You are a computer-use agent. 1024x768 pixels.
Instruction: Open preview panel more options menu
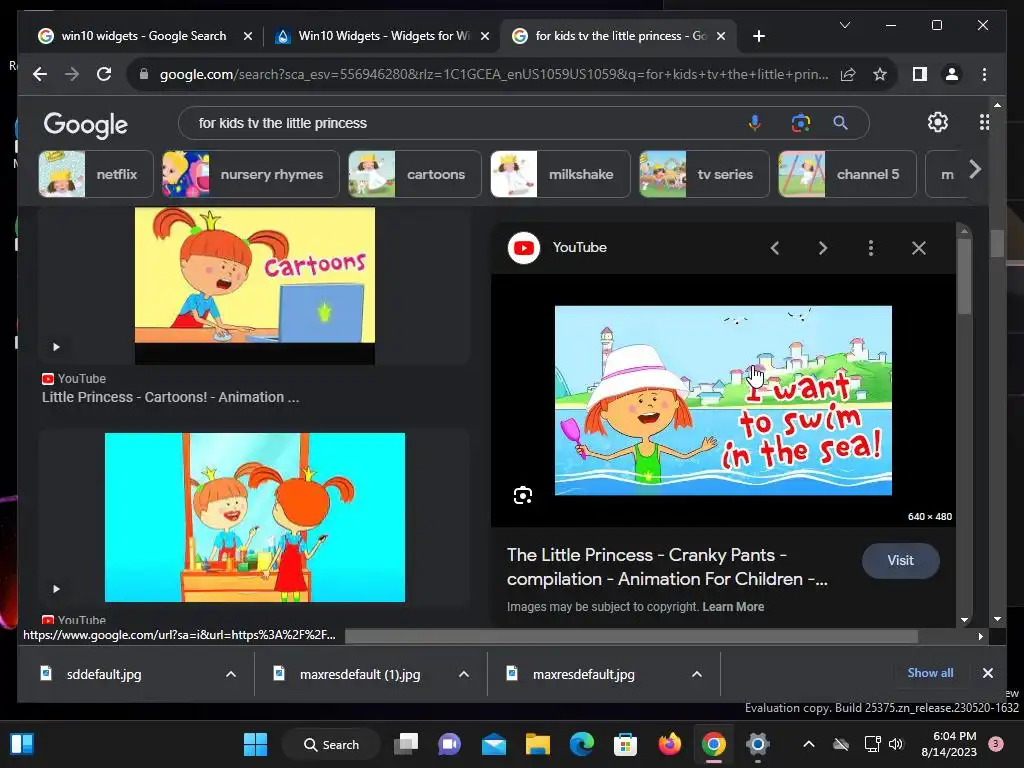[871, 248]
